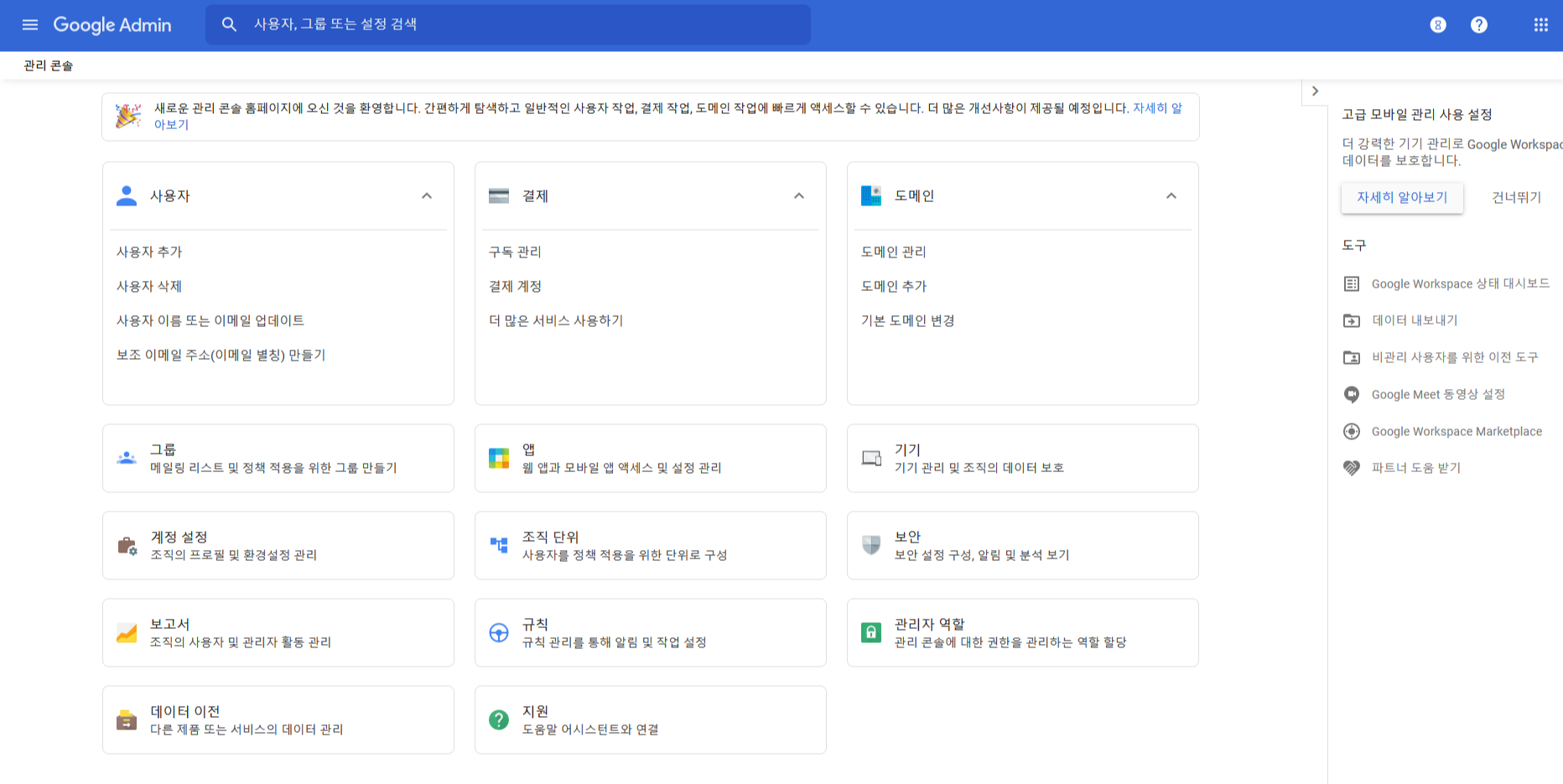Open the Google apps grid icon

(x=1541, y=25)
